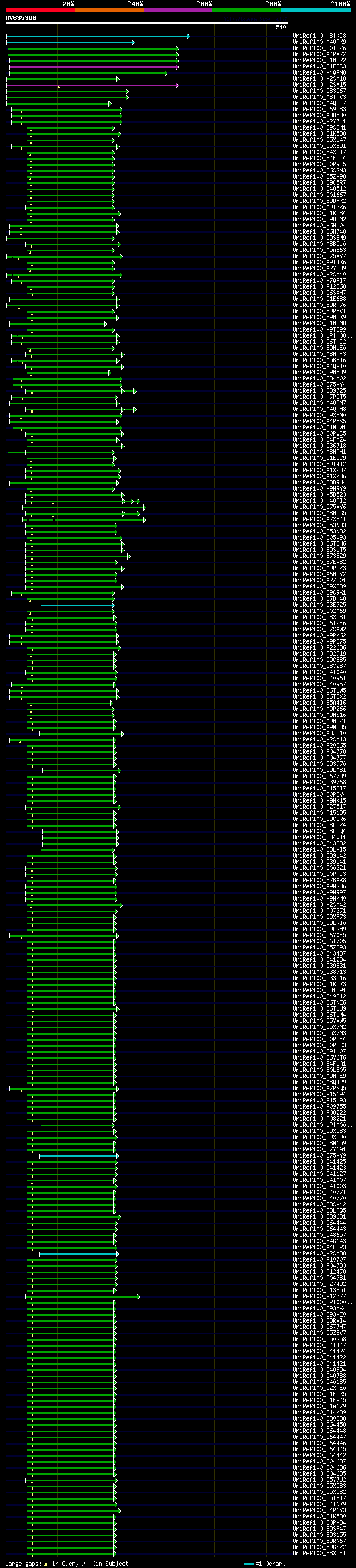Viewport: 356px width, 1568px height.
Task: Open hit UniRef100_Q39725
Action: [x=319, y=391]
